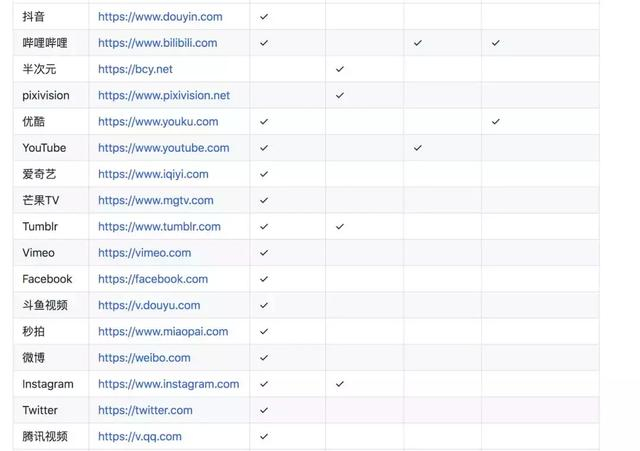Visit the bcy.net link
Image resolution: width=640 pixels, height=451 pixels.
[135, 69]
